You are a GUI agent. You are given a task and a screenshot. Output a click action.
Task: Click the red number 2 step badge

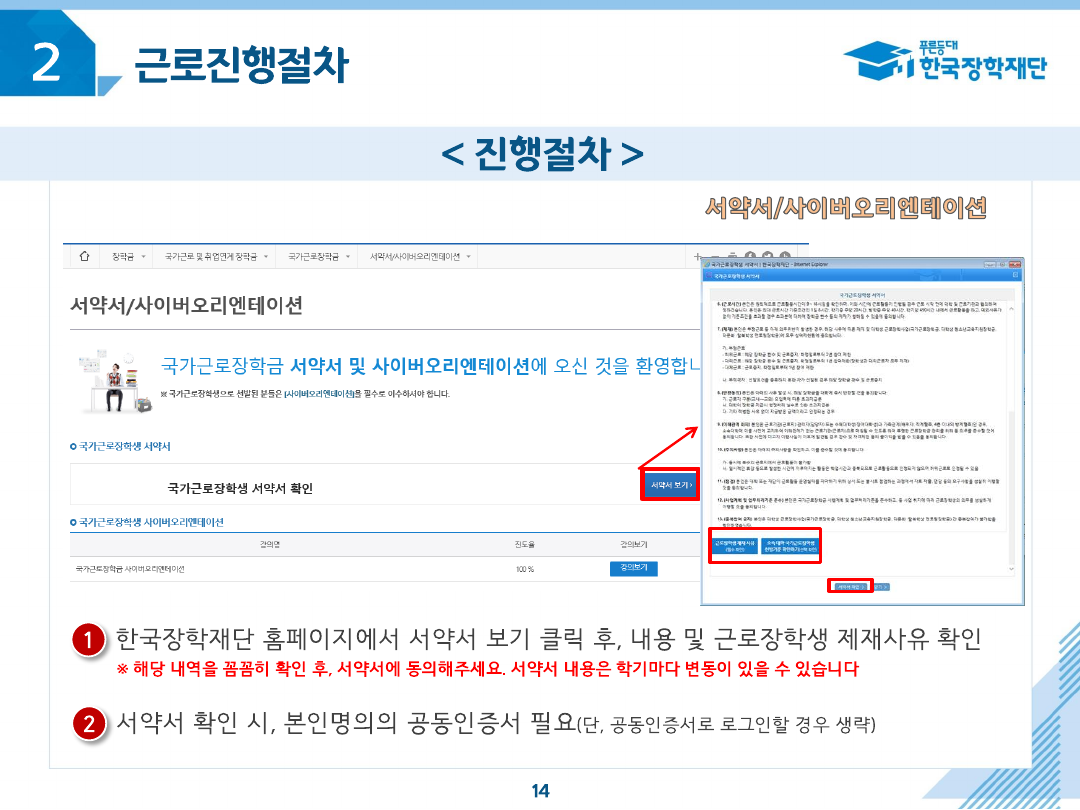89,724
